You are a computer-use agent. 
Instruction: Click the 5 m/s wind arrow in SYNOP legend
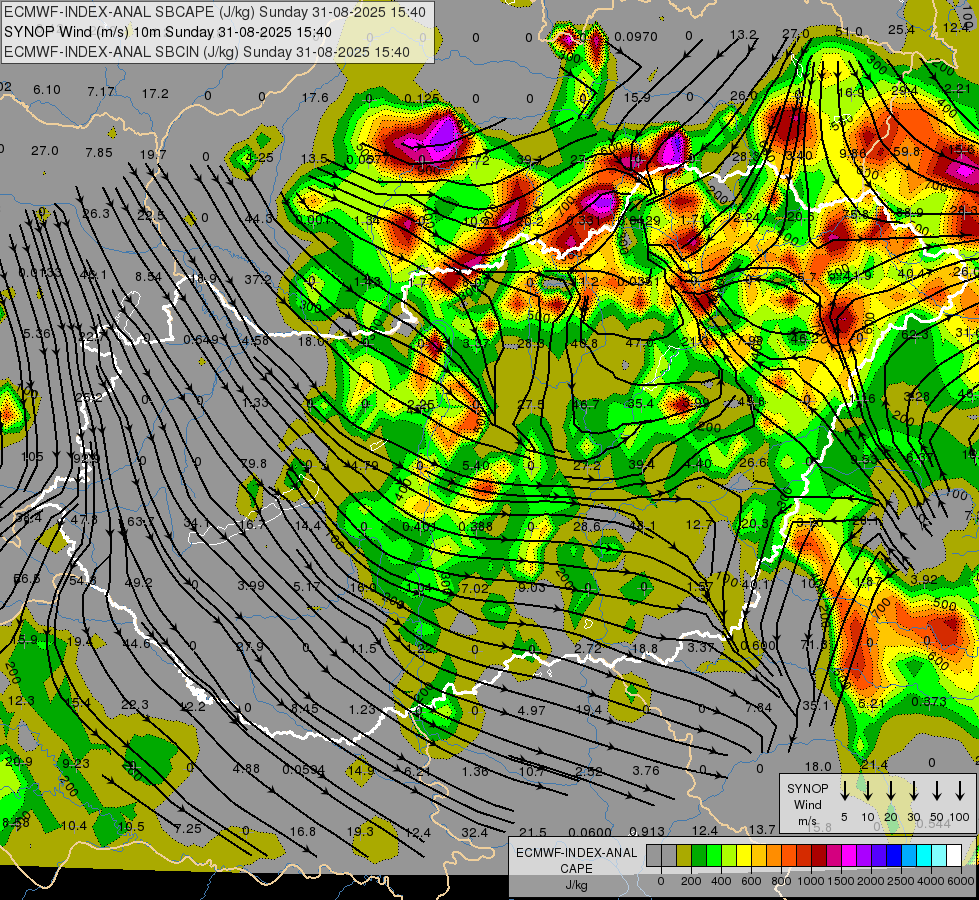pyautogui.click(x=844, y=791)
